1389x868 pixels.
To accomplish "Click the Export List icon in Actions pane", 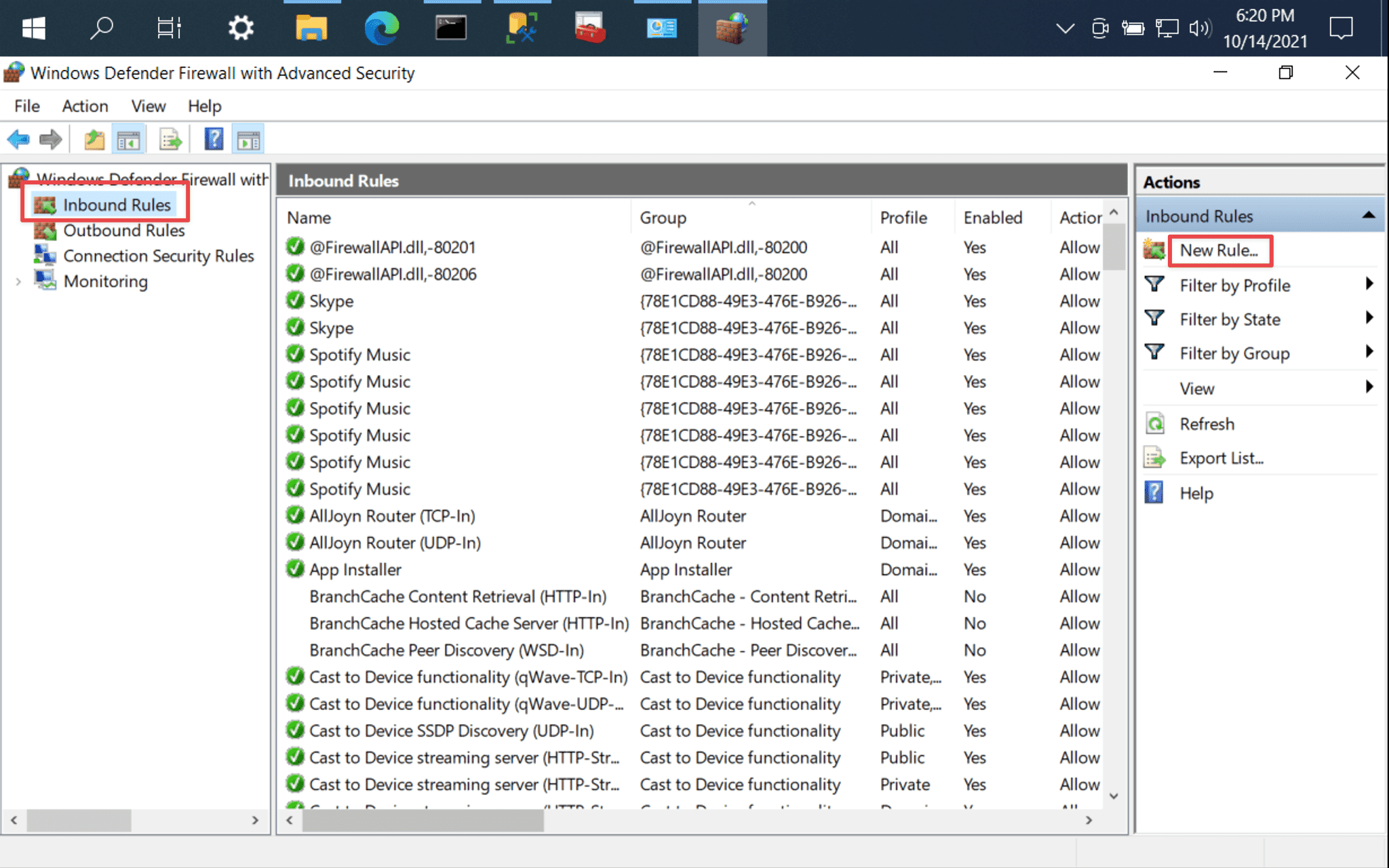I will [1154, 458].
